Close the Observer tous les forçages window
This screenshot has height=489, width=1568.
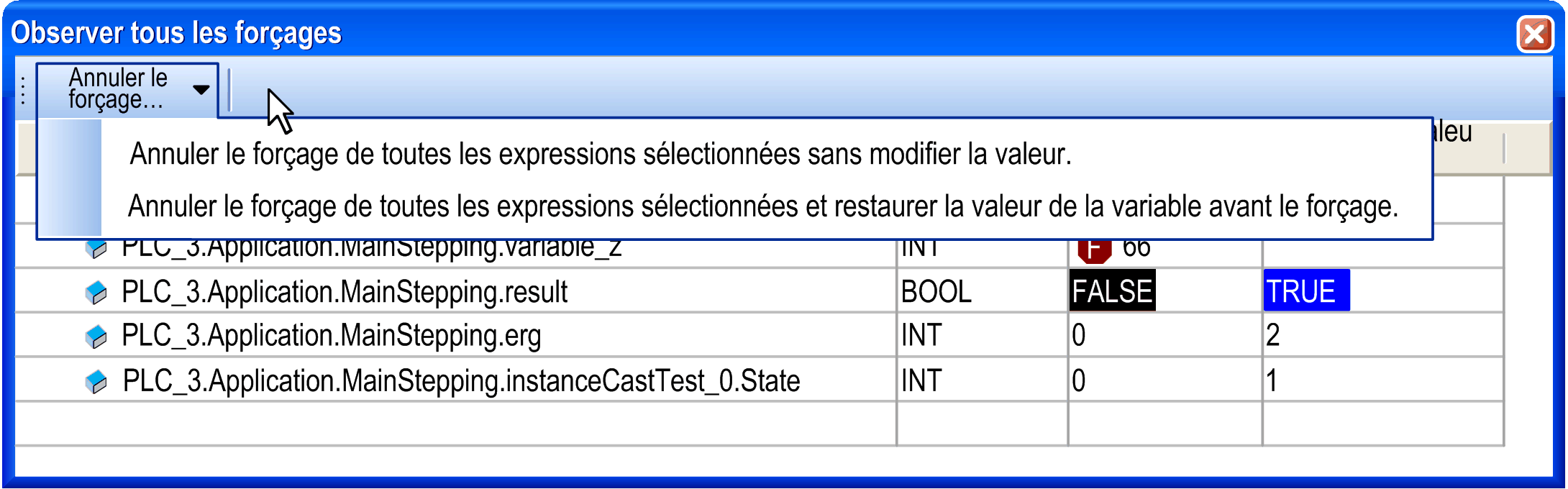(1534, 34)
